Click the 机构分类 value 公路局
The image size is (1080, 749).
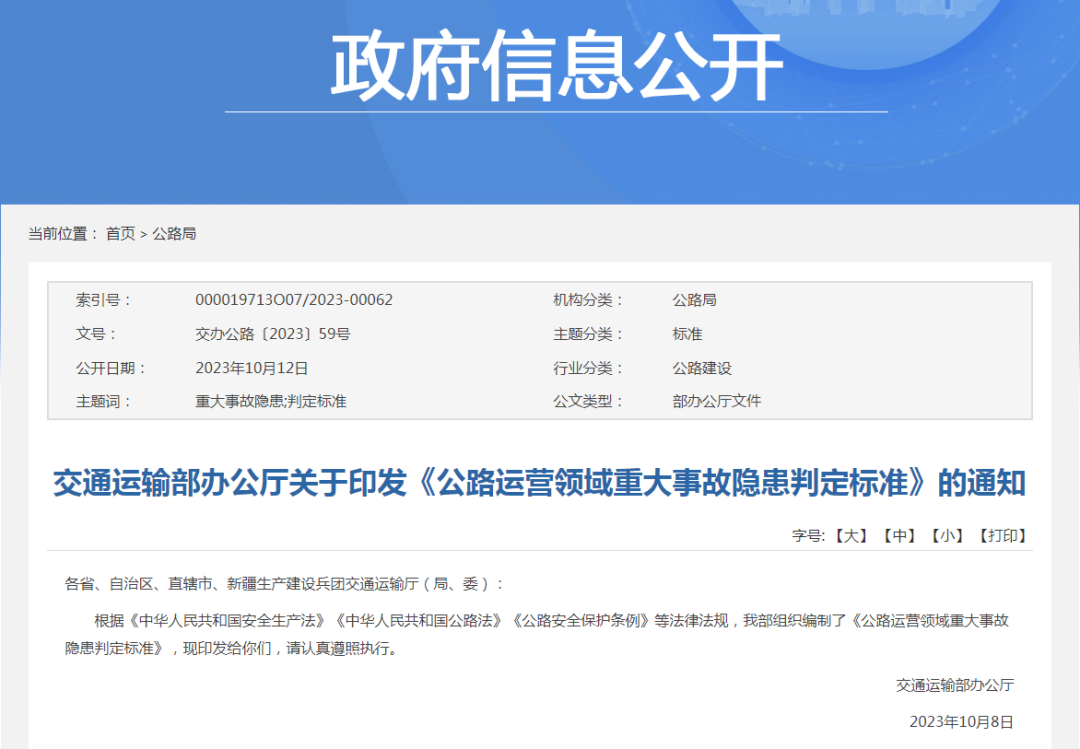pyautogui.click(x=694, y=299)
